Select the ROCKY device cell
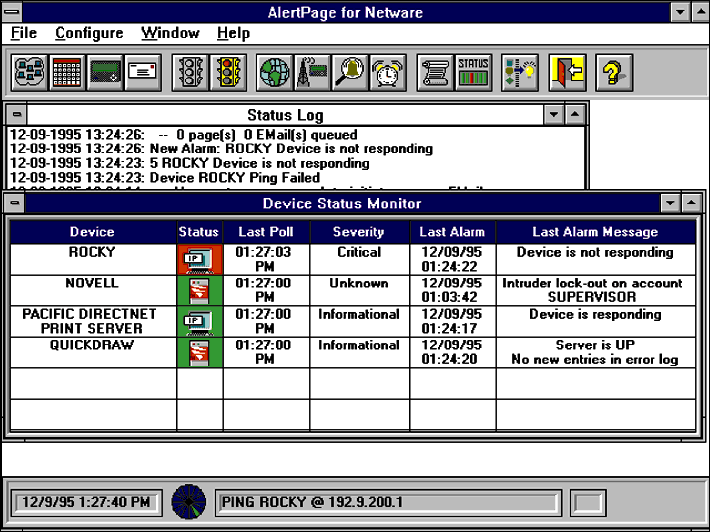The height and width of the screenshot is (532, 710). 93,260
